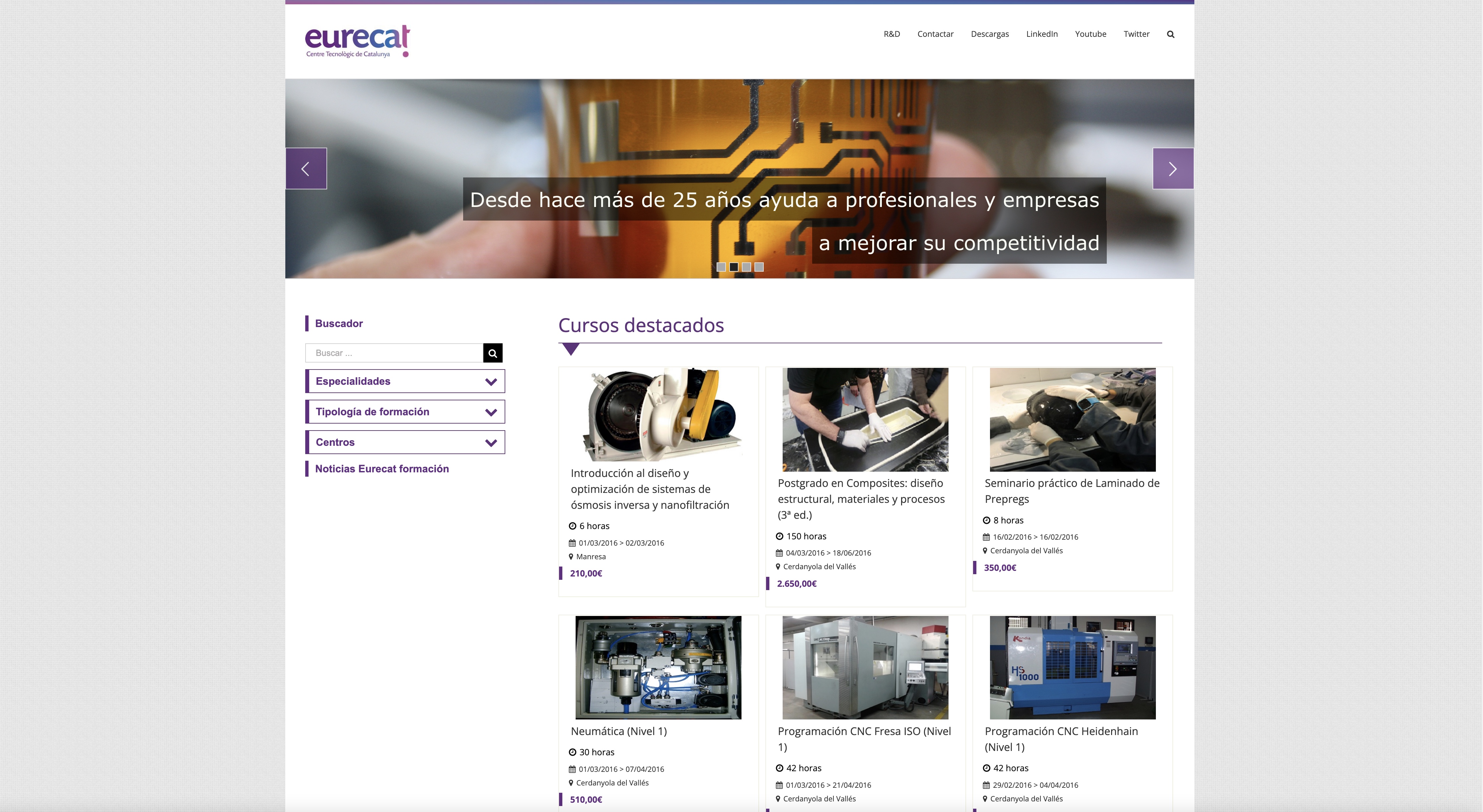Image resolution: width=1483 pixels, height=812 pixels.
Task: Click the Manresa location text
Action: pyautogui.click(x=591, y=557)
